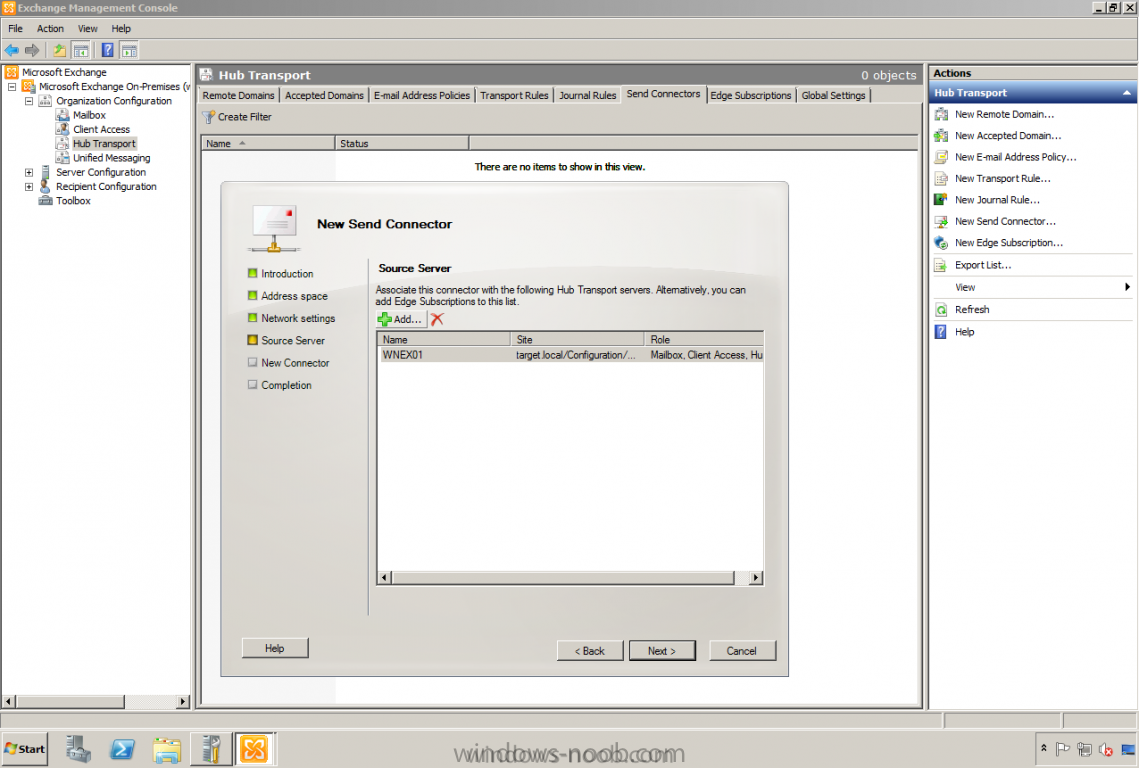Open Server Manager from the taskbar
1139x768 pixels.
[78, 749]
